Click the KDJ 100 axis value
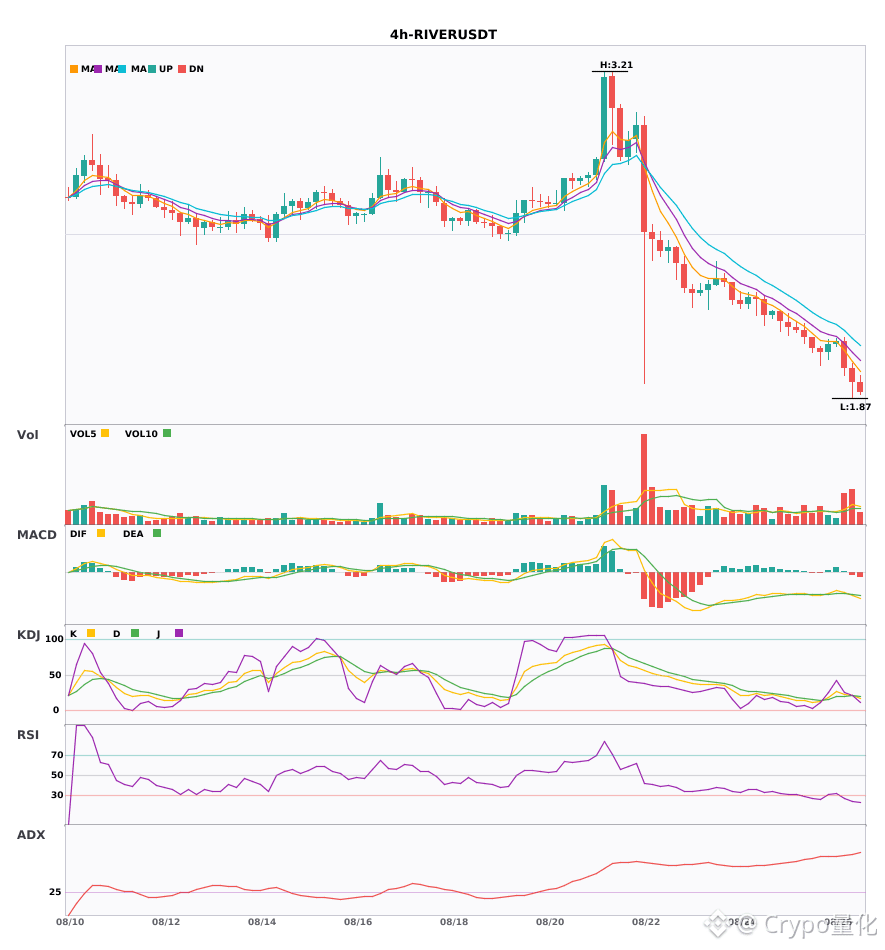Viewport: 885px width, 950px height. pos(55,639)
